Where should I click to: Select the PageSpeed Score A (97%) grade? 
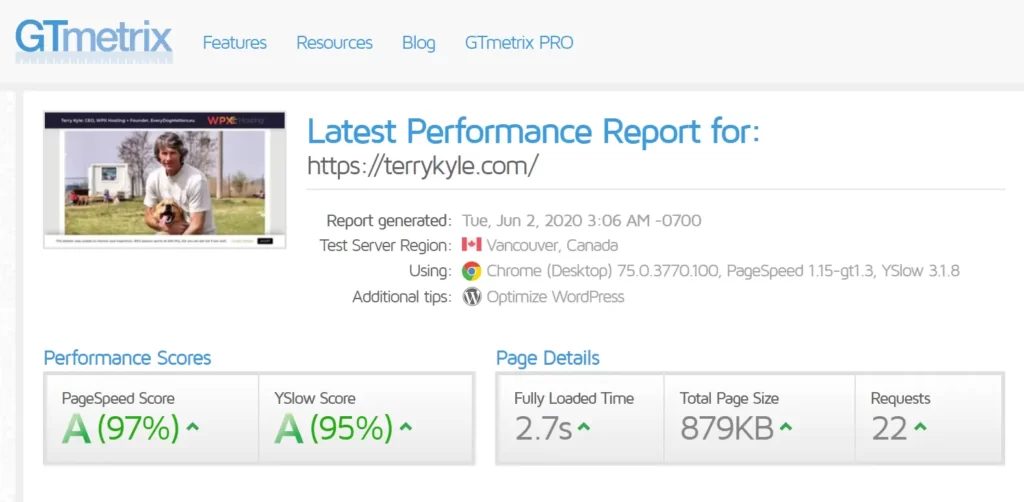click(x=120, y=429)
